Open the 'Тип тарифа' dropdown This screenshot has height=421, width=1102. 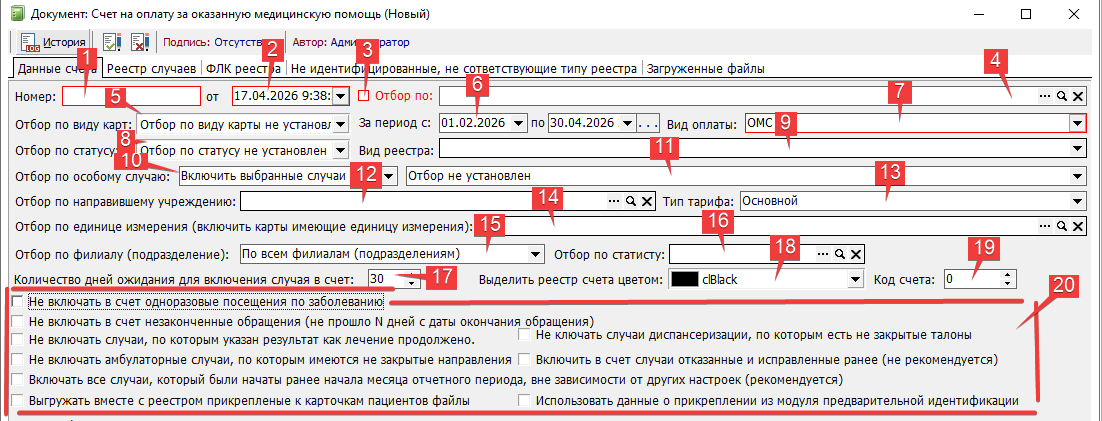coord(1077,201)
